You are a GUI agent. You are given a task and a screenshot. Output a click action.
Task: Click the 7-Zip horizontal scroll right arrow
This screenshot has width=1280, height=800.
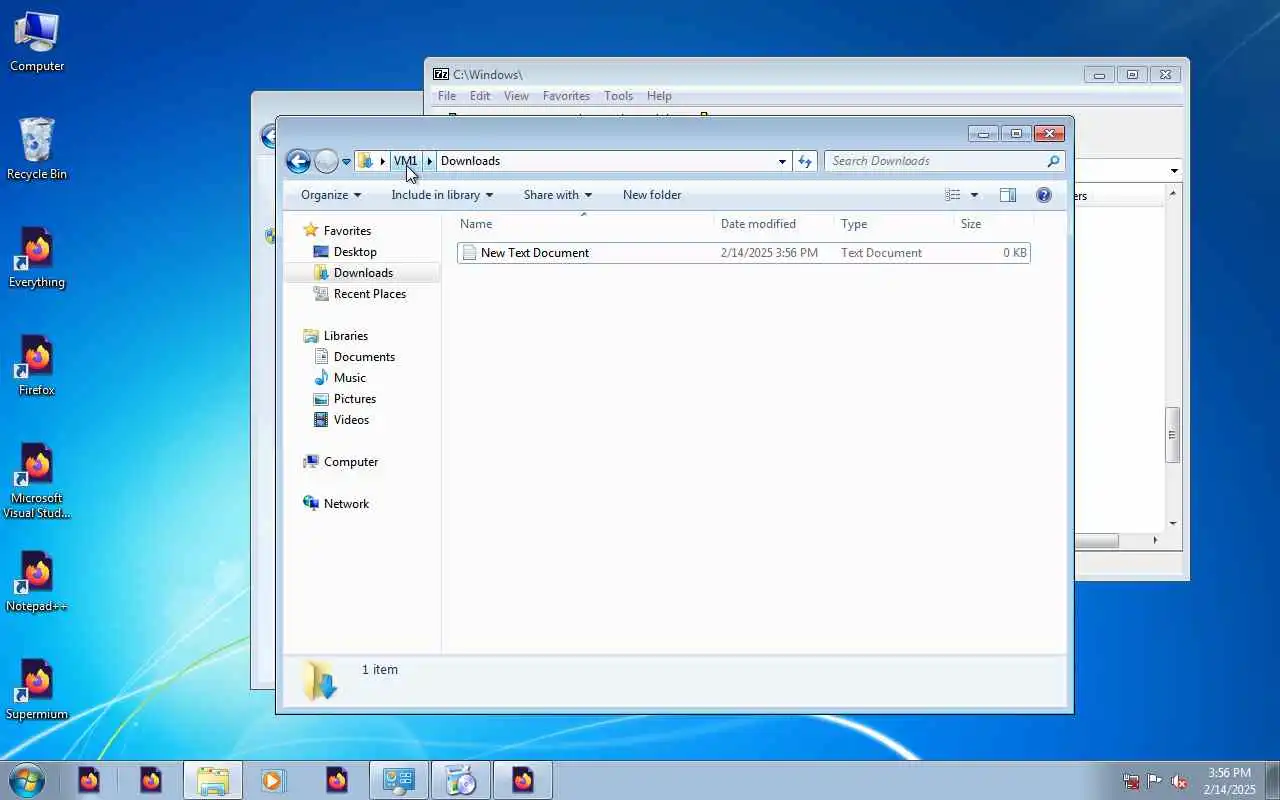(x=1155, y=540)
